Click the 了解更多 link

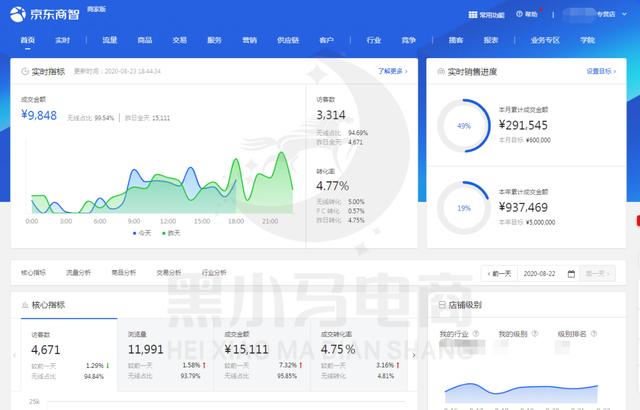point(392,71)
